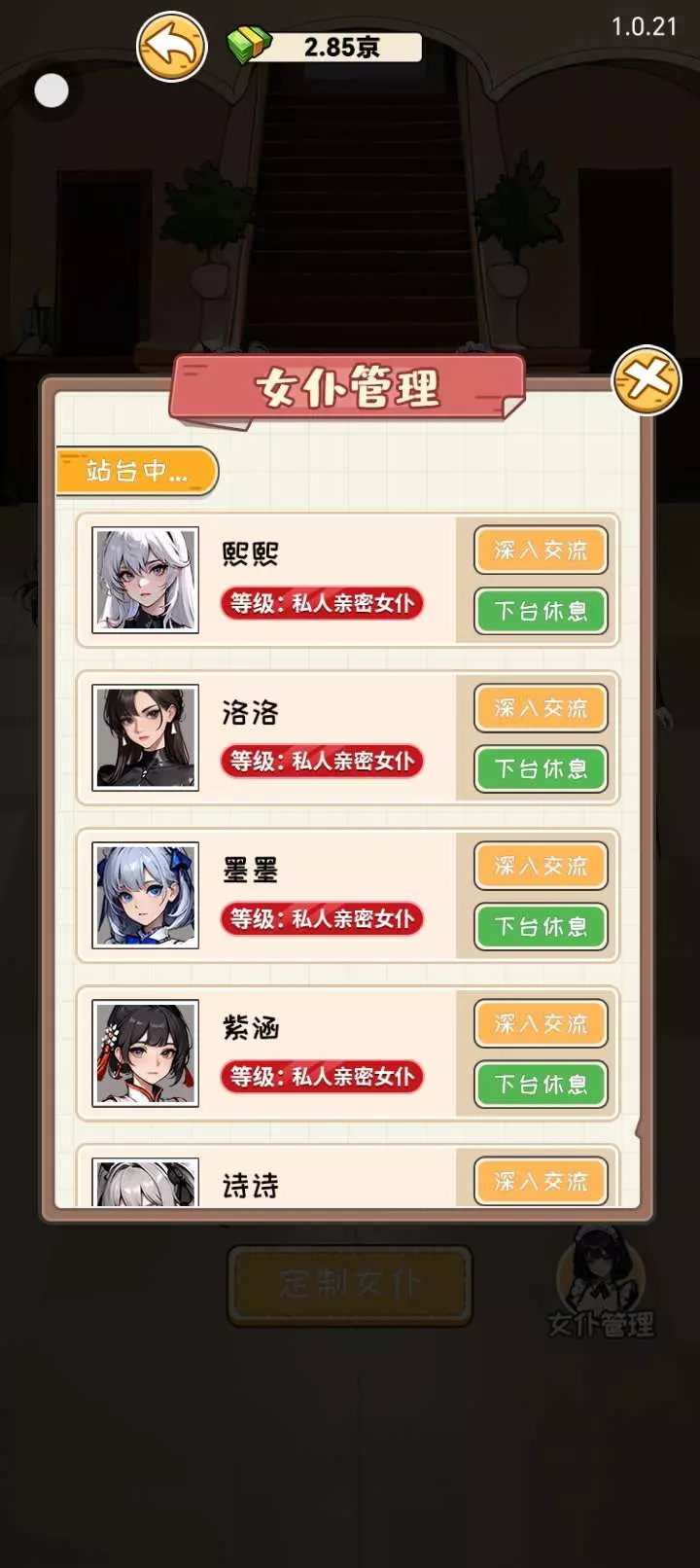Click 深入交流 for 熙熙
Image resolution: width=700 pixels, height=1568 pixels.
[541, 551]
